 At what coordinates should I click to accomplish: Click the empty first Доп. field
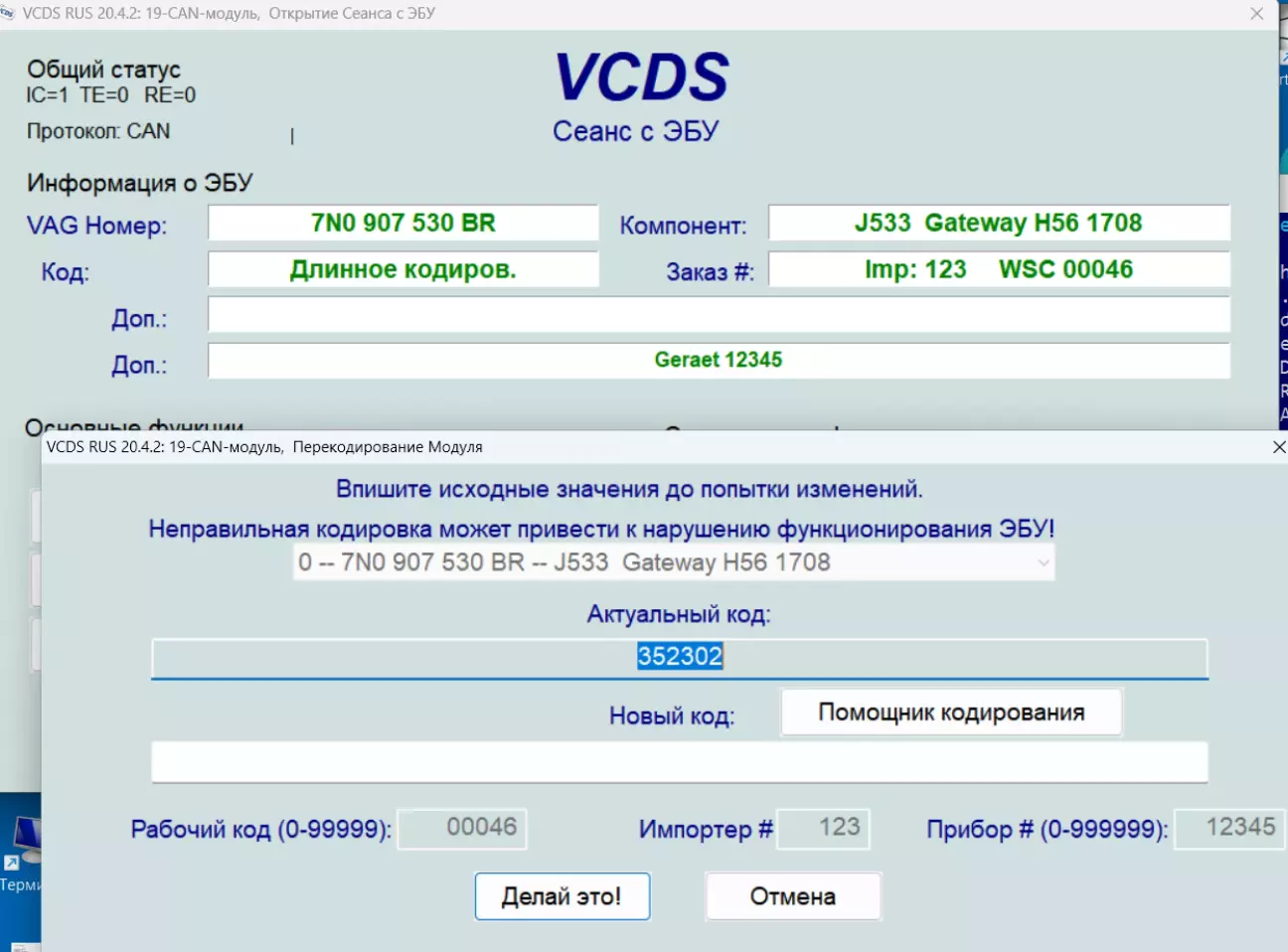718,315
